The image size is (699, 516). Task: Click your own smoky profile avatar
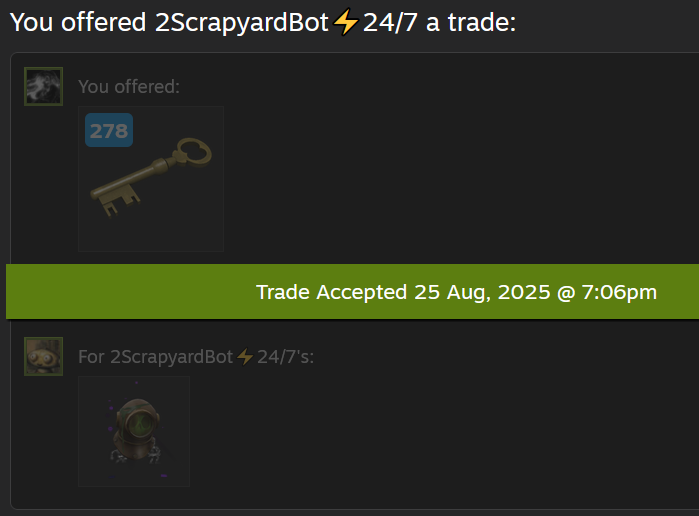click(x=43, y=87)
